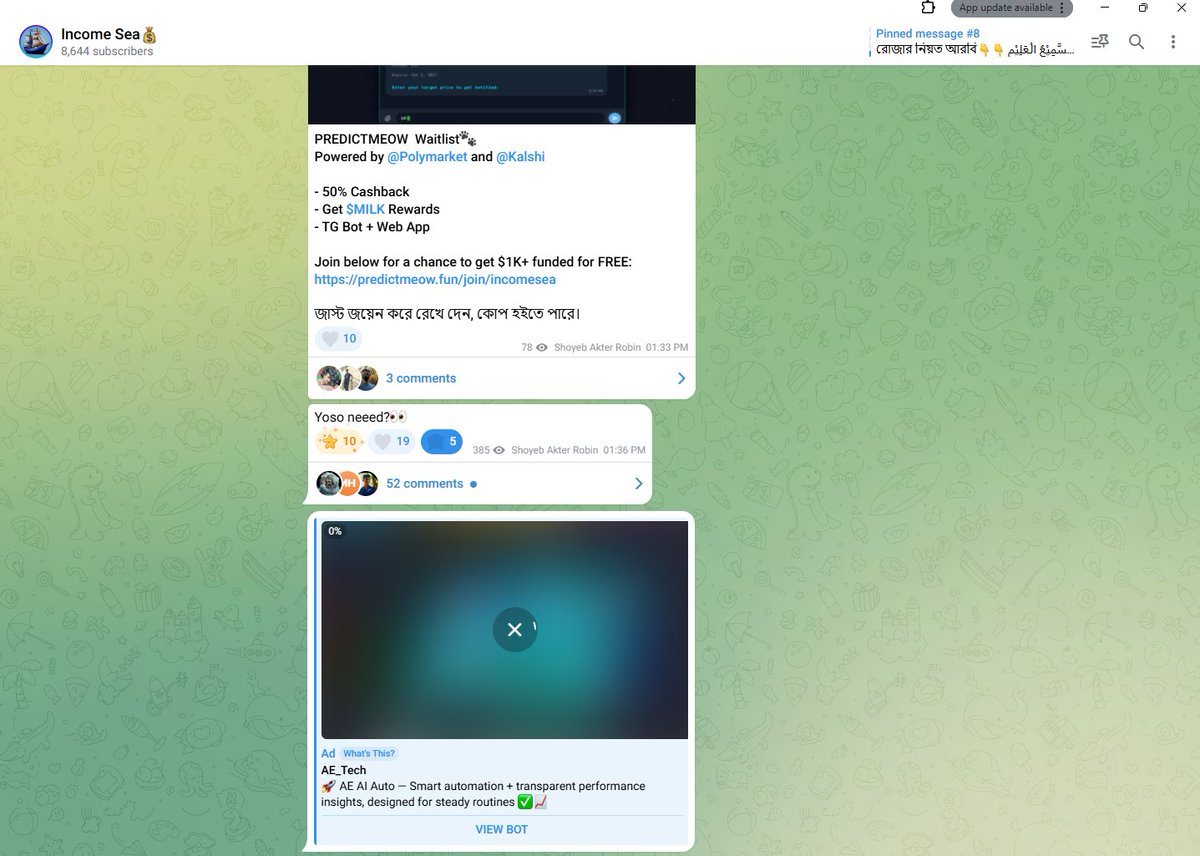This screenshot has width=1200, height=856.
Task: Click the AE AI Auto ad description text
Action: (x=484, y=794)
